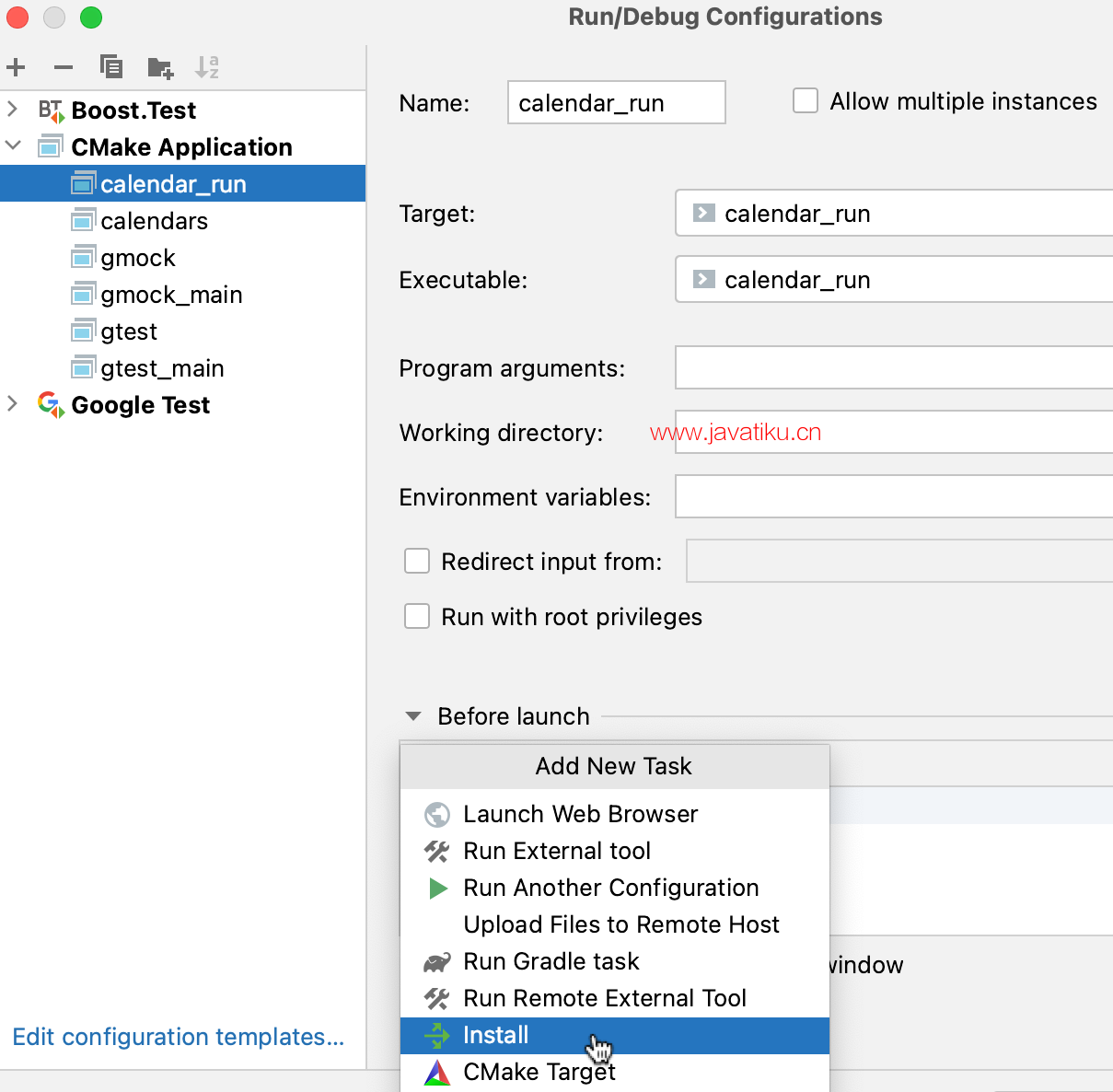Viewport: 1113px width, 1092px height.
Task: Click the gmock_main configuration icon
Action: click(x=84, y=295)
